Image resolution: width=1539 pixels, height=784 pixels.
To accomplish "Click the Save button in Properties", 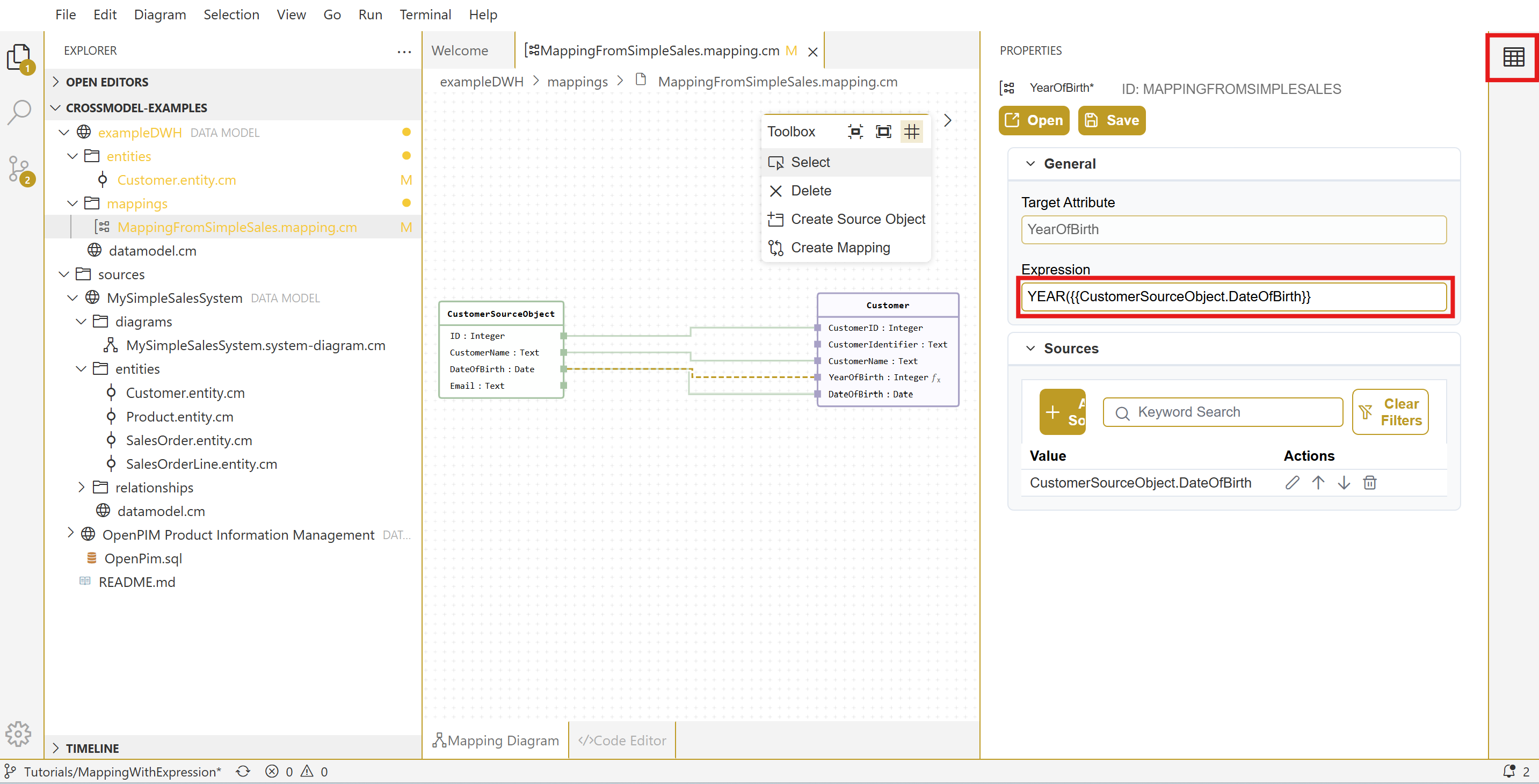I will point(1112,120).
